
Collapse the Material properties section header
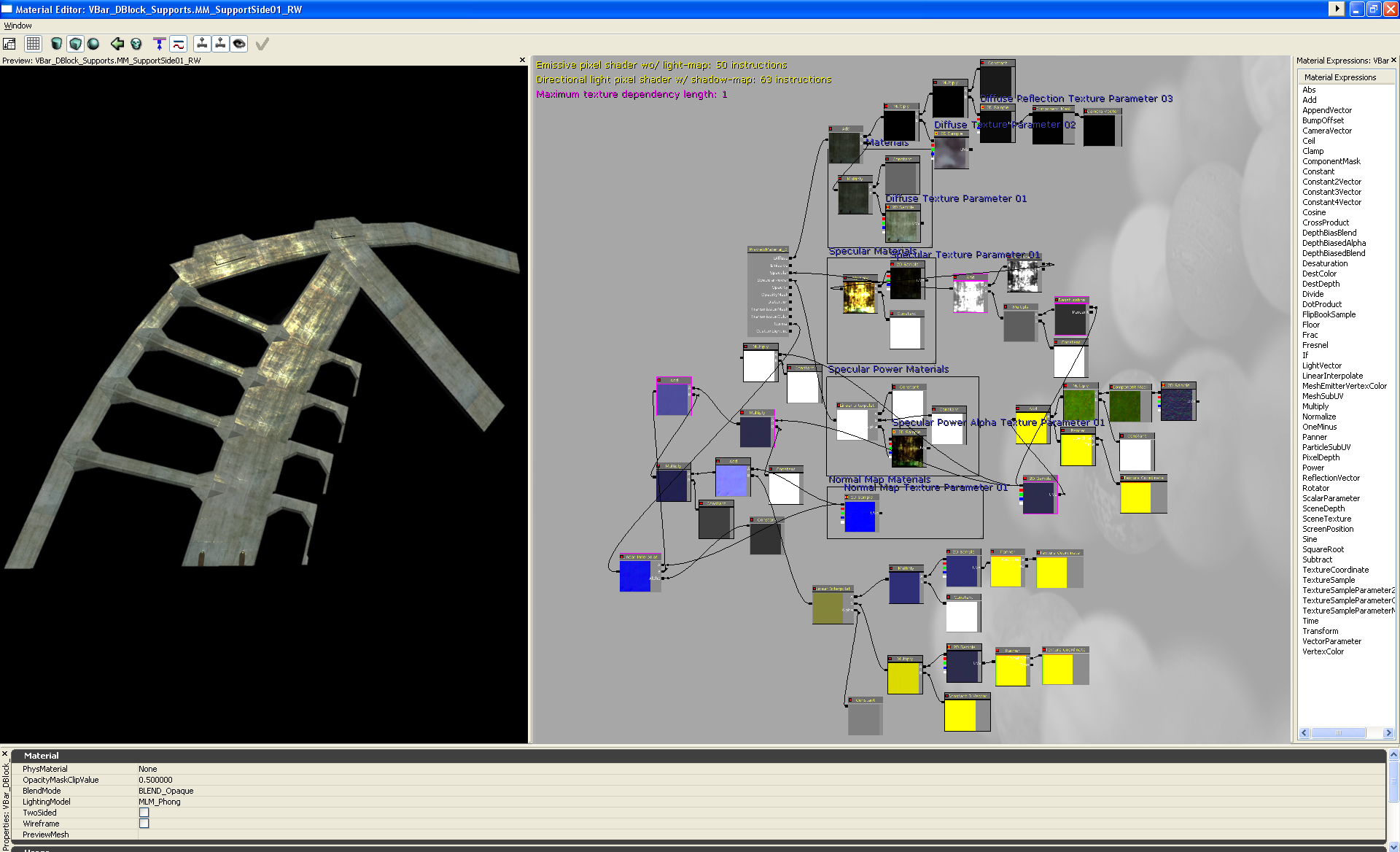click(x=699, y=756)
